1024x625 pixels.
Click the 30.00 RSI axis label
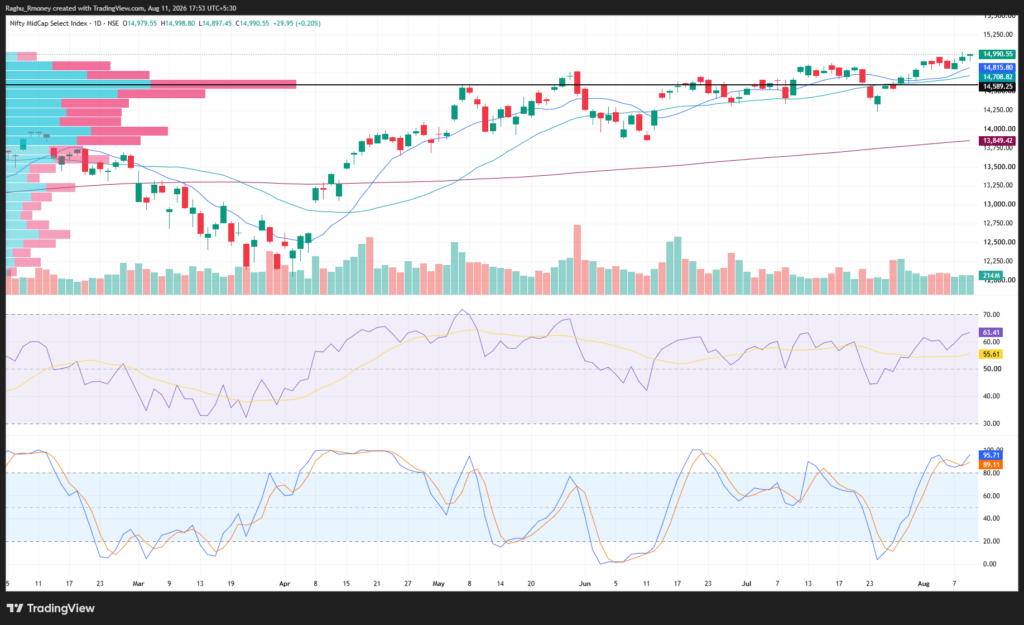[x=991, y=424]
